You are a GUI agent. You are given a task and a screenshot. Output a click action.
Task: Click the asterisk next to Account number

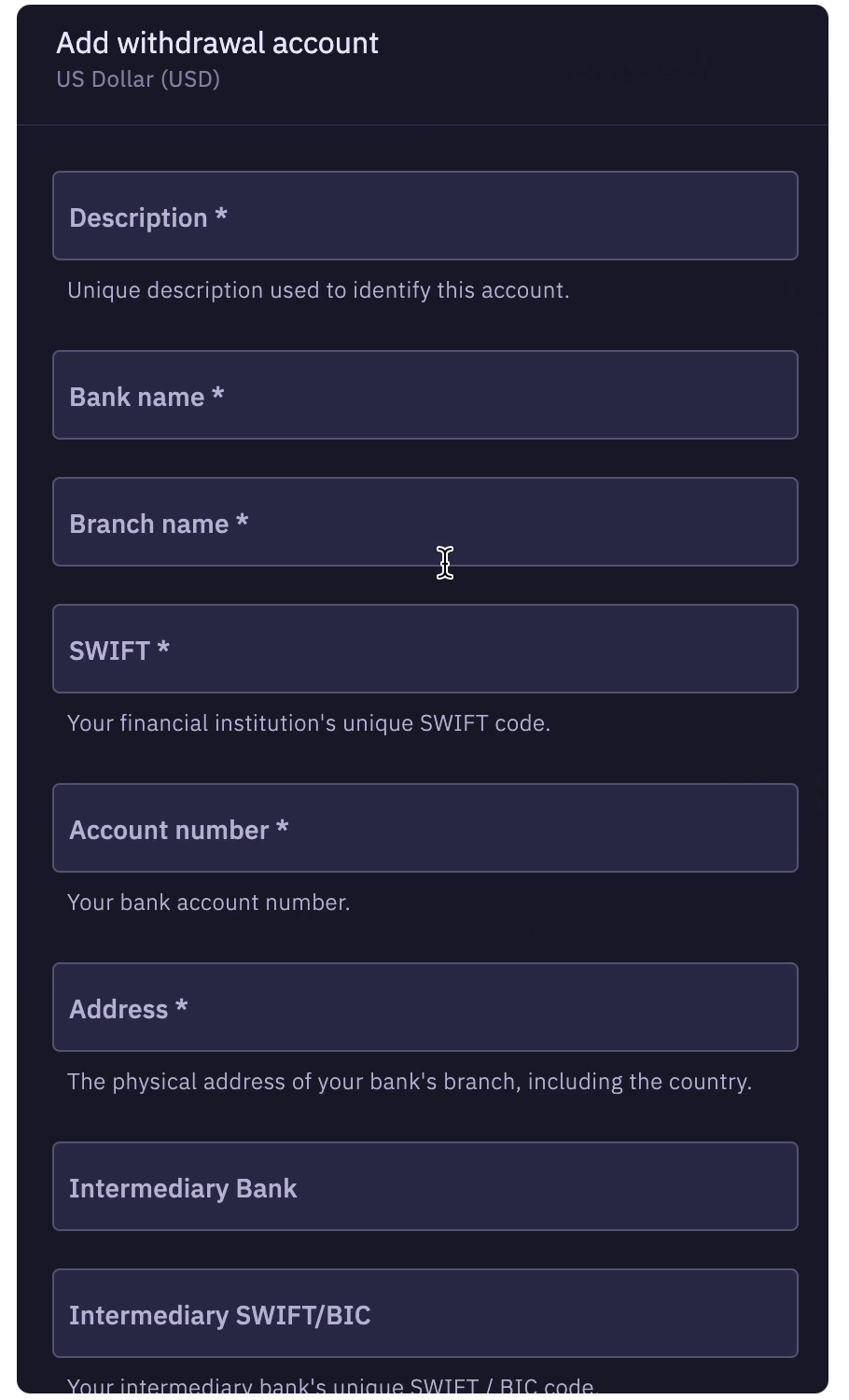(282, 827)
